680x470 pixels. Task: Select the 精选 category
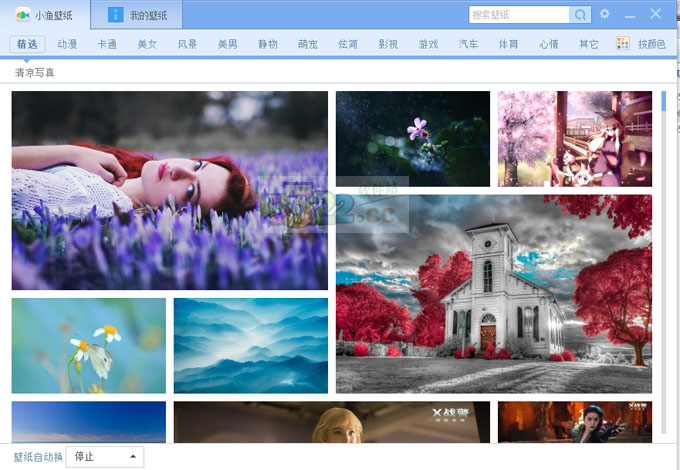coord(27,44)
